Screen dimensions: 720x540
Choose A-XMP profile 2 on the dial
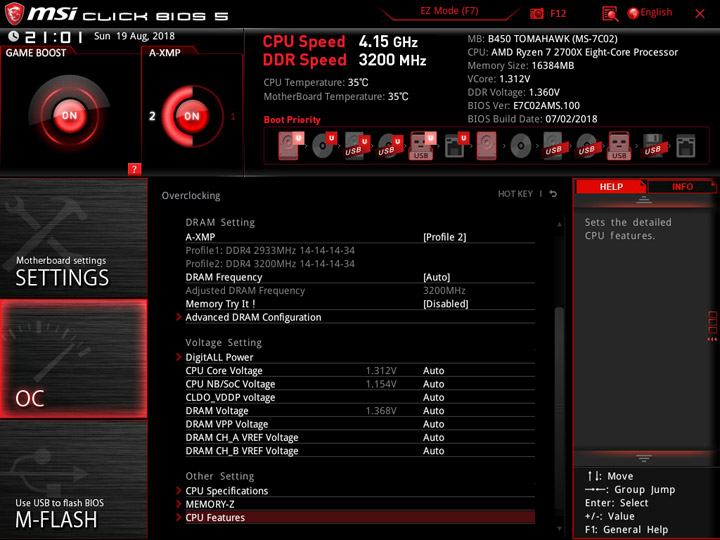point(152,116)
